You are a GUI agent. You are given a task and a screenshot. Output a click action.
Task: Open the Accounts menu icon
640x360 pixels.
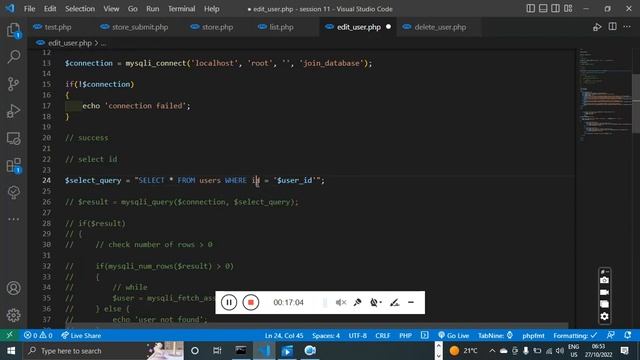[13, 288]
